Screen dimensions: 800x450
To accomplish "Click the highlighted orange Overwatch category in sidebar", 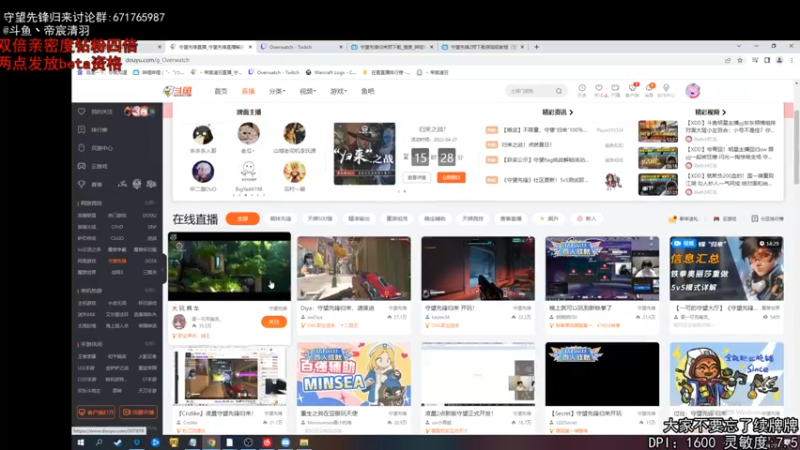I will [117, 261].
